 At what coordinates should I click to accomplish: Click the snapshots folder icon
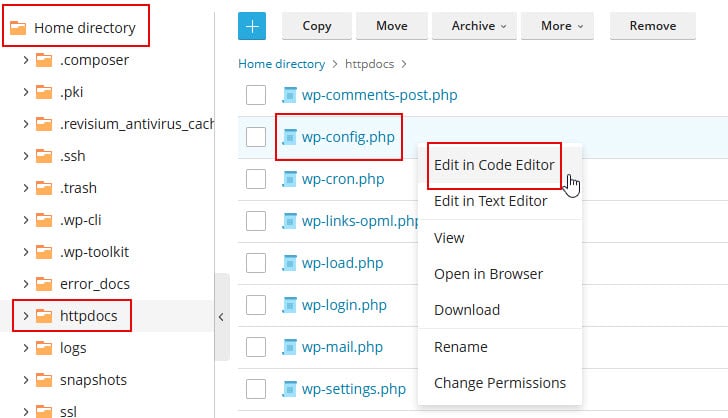point(44,380)
